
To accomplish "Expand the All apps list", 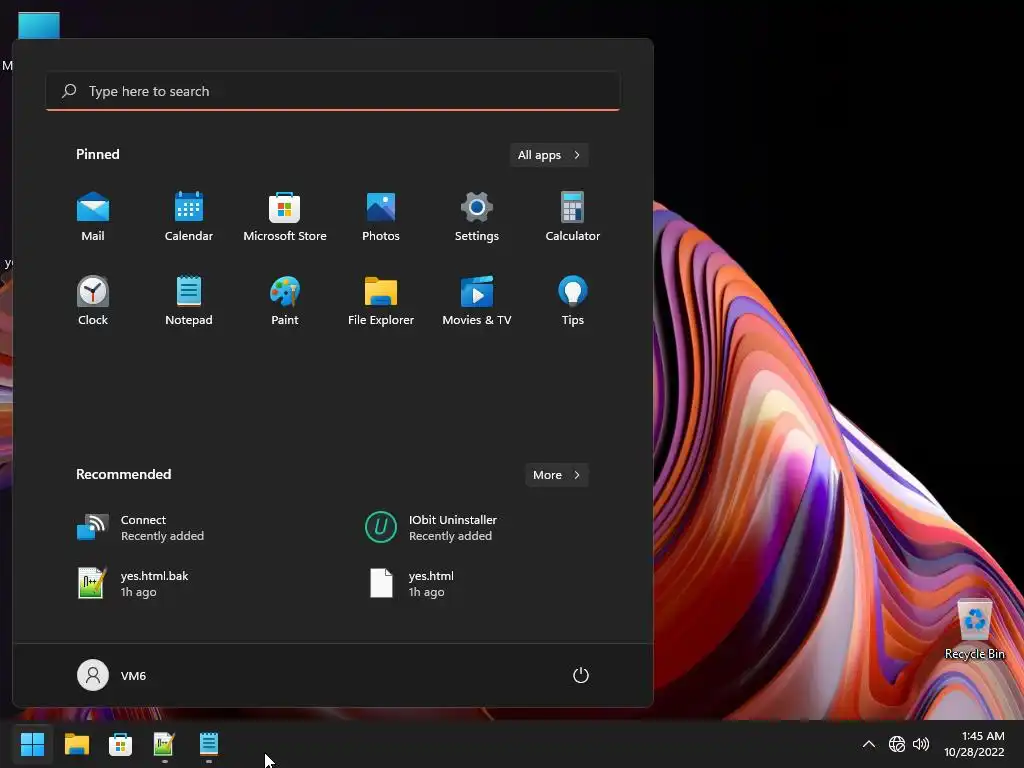I will click(x=549, y=155).
